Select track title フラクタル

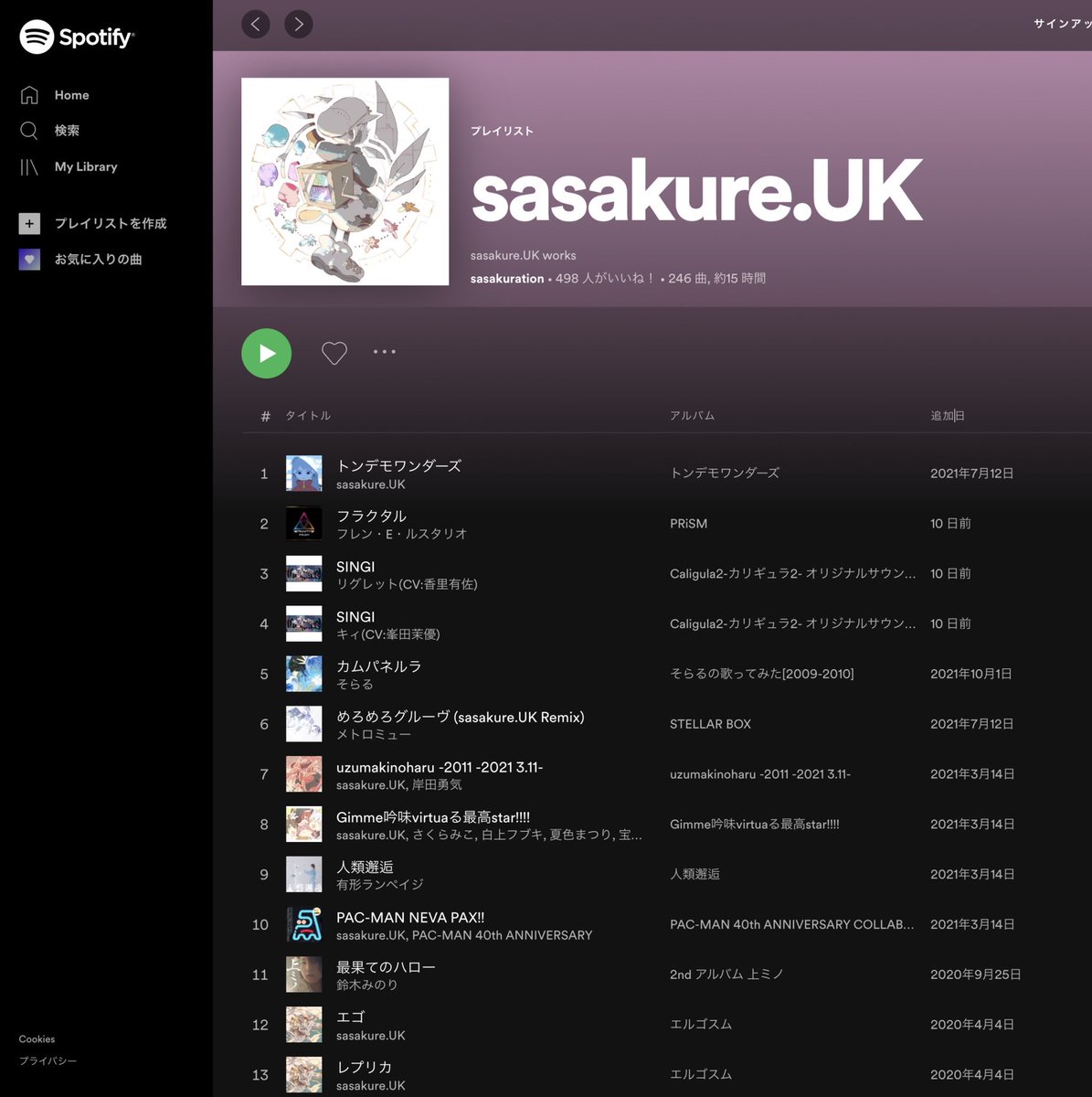[371, 516]
